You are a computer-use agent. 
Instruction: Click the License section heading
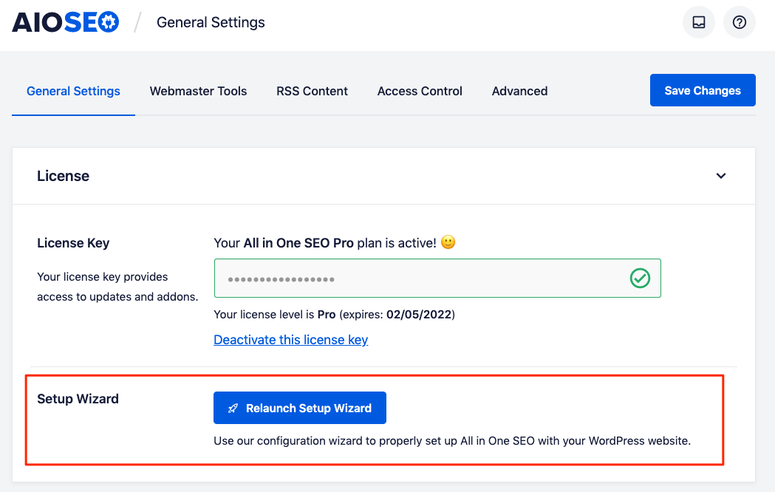point(63,176)
